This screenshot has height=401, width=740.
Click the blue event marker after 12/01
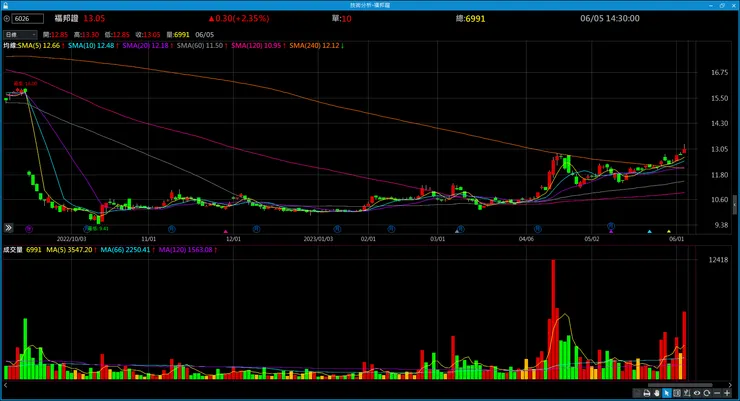click(256, 229)
